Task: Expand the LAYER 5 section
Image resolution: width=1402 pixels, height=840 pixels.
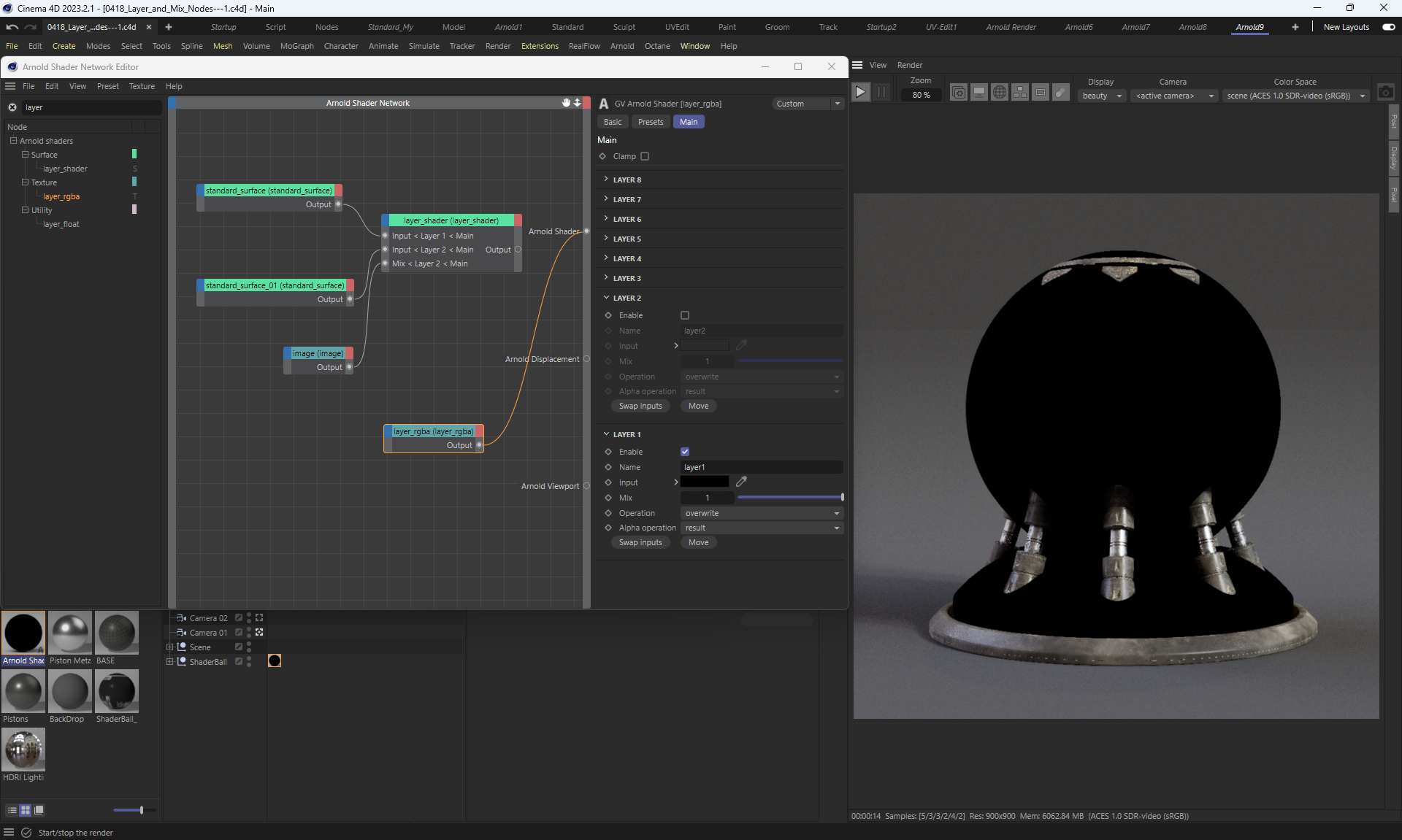Action: point(627,239)
